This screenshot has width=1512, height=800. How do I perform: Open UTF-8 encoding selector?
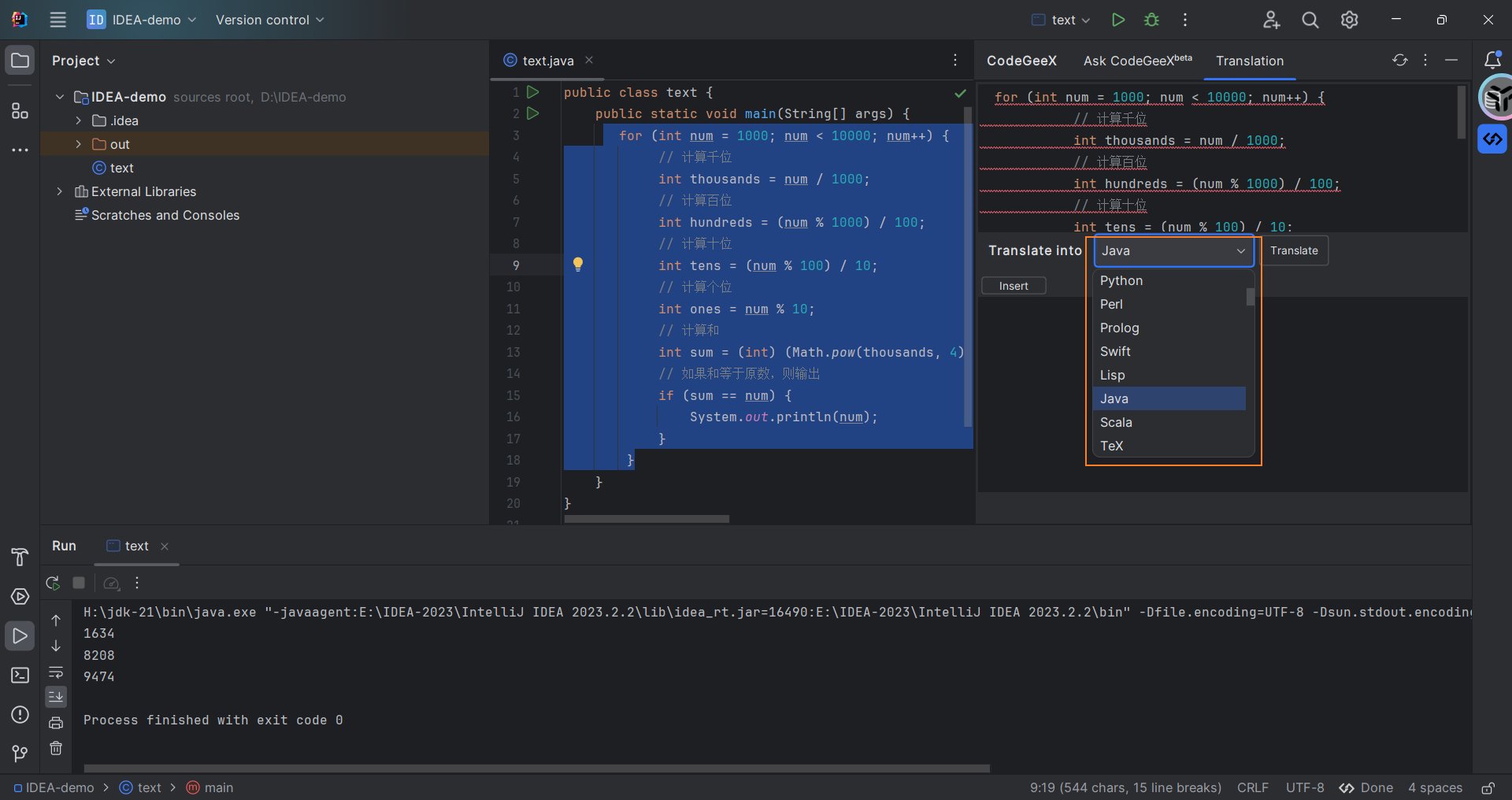tap(1305, 787)
